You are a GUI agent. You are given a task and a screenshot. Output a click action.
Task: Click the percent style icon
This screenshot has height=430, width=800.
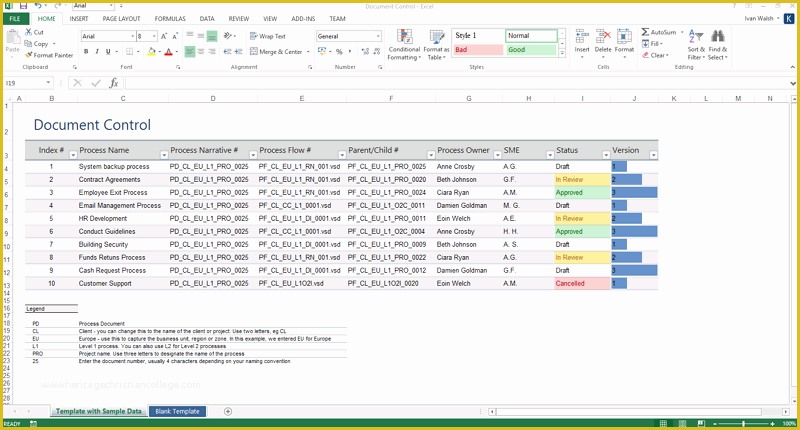tap(339, 52)
